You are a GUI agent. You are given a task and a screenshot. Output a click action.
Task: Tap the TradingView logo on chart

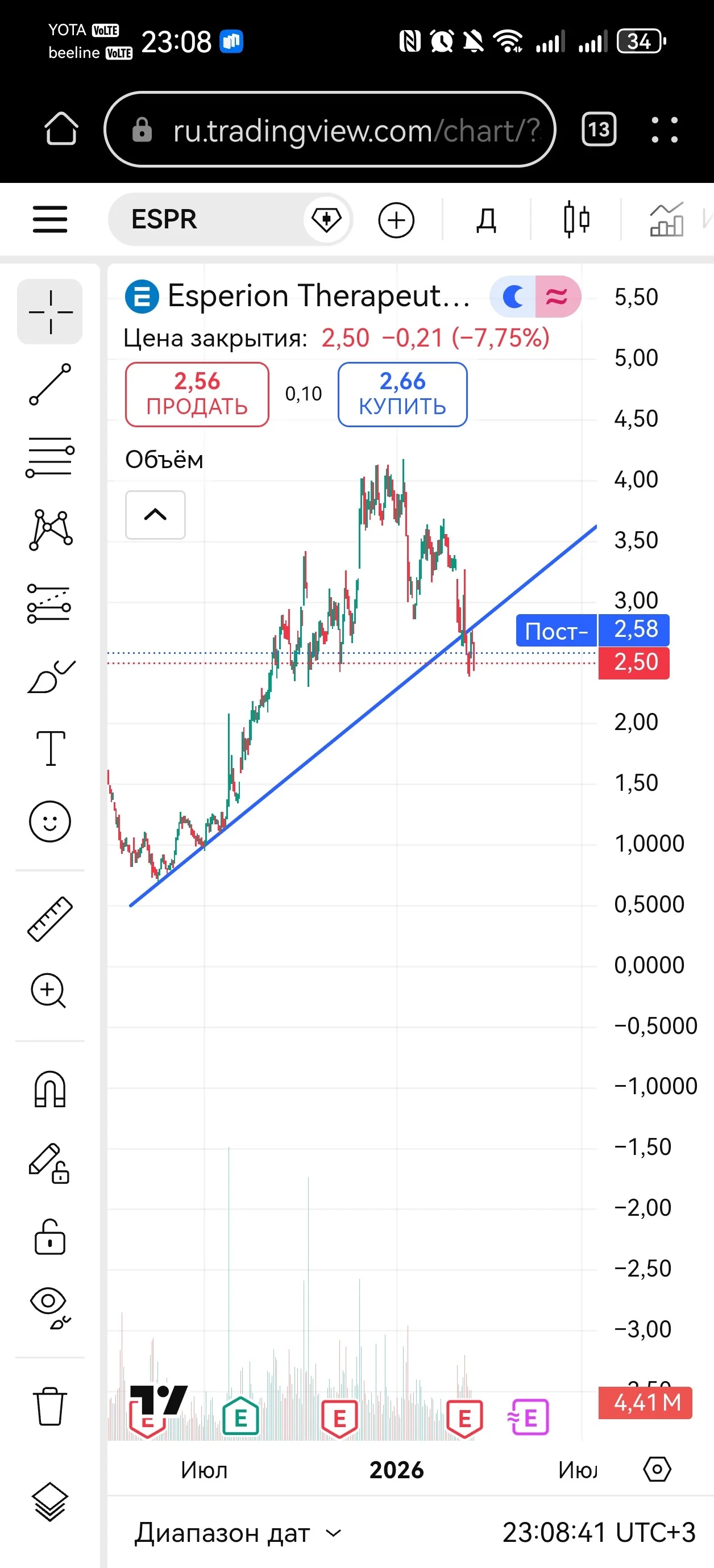[160, 1400]
